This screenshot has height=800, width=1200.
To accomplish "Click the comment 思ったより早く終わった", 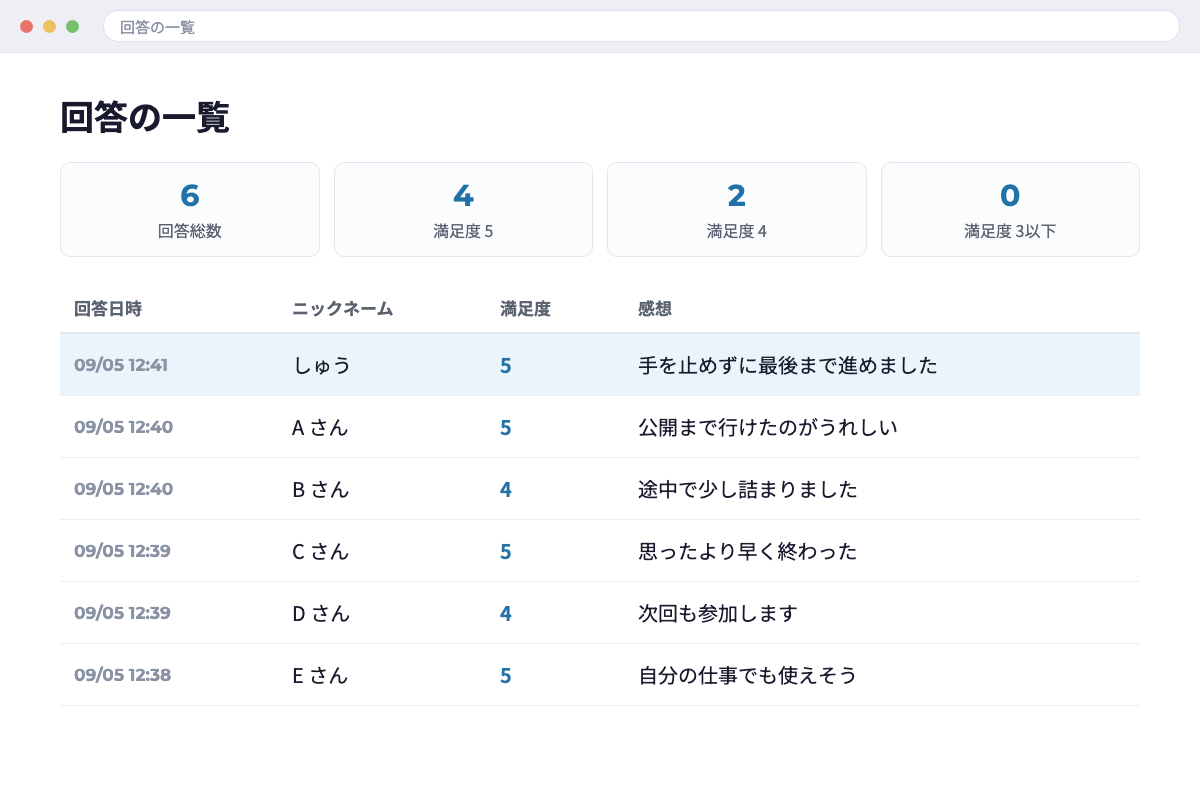I will [748, 551].
